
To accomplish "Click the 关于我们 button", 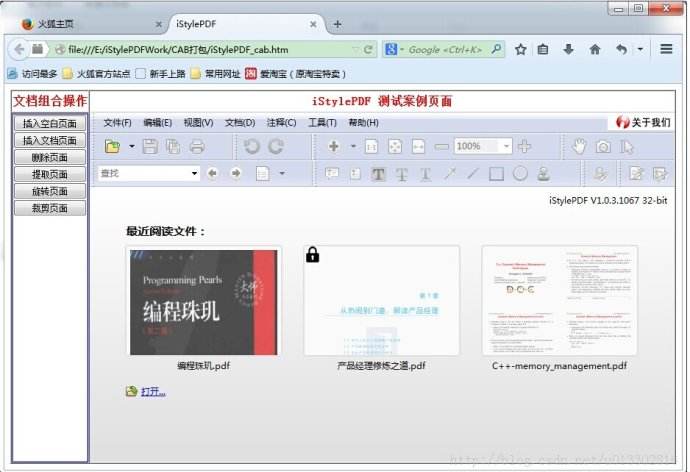I will pyautogui.click(x=643, y=122).
